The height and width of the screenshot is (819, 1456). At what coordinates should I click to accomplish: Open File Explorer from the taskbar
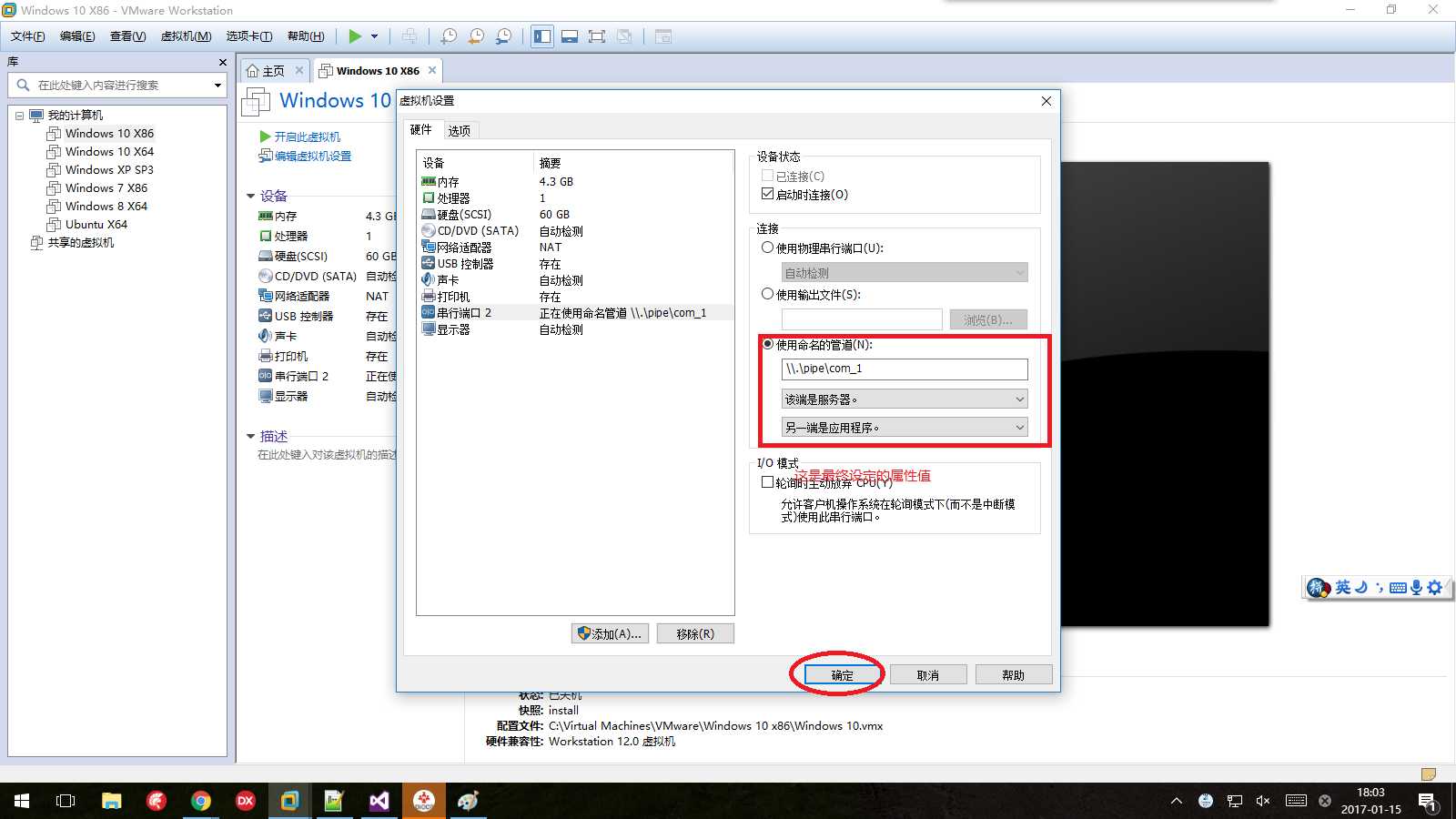click(x=112, y=801)
